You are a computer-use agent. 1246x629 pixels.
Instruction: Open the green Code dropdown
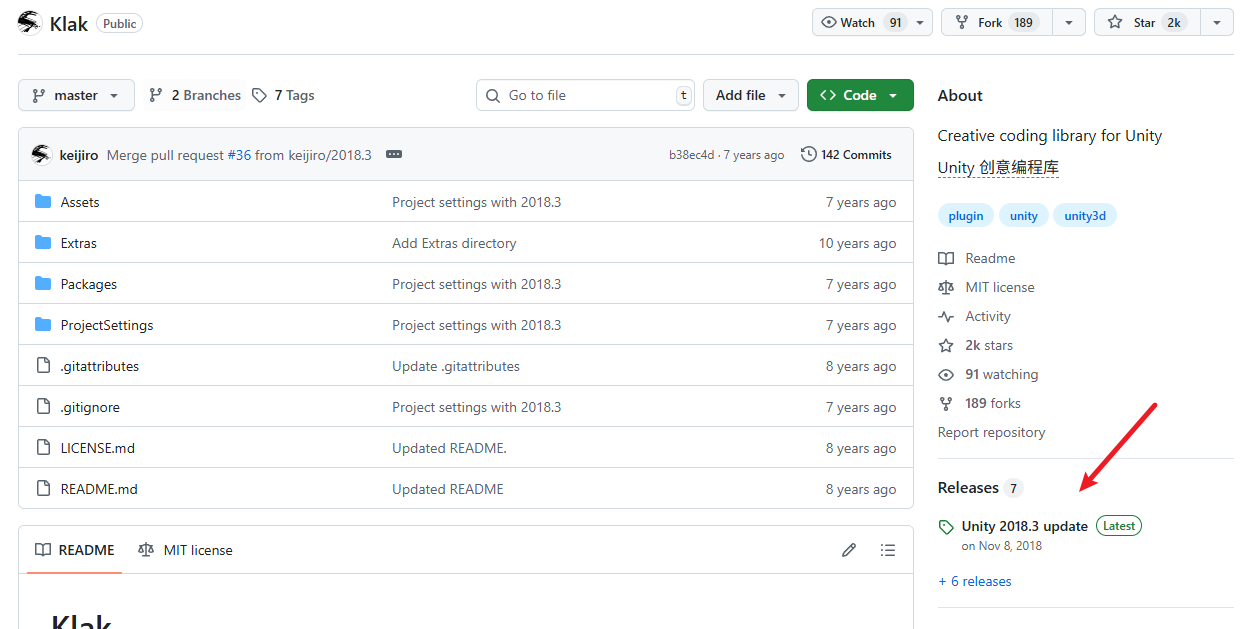pos(860,95)
